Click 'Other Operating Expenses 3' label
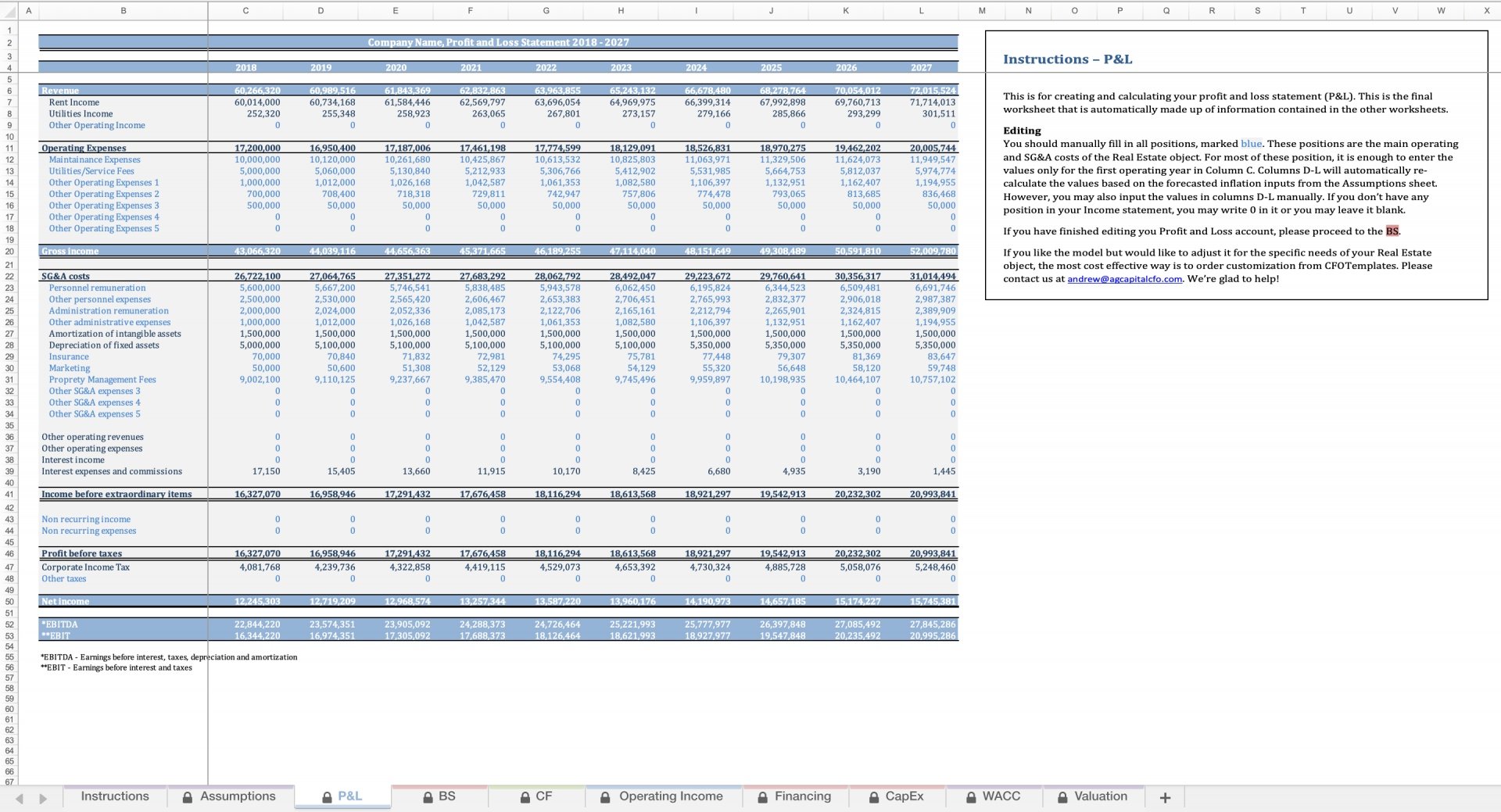This screenshot has height=812, width=1501. (x=104, y=206)
